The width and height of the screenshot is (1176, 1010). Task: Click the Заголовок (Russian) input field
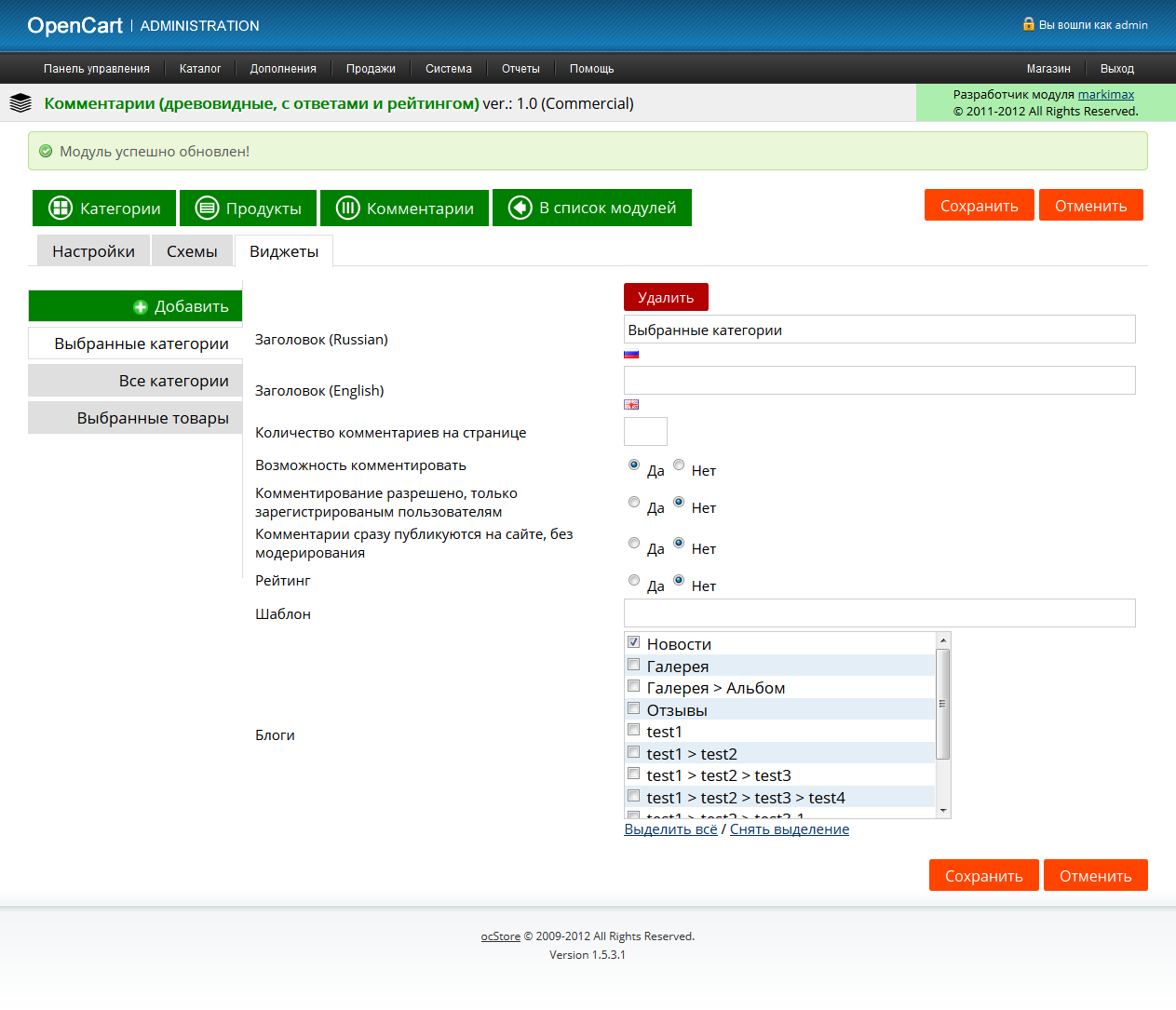880,330
